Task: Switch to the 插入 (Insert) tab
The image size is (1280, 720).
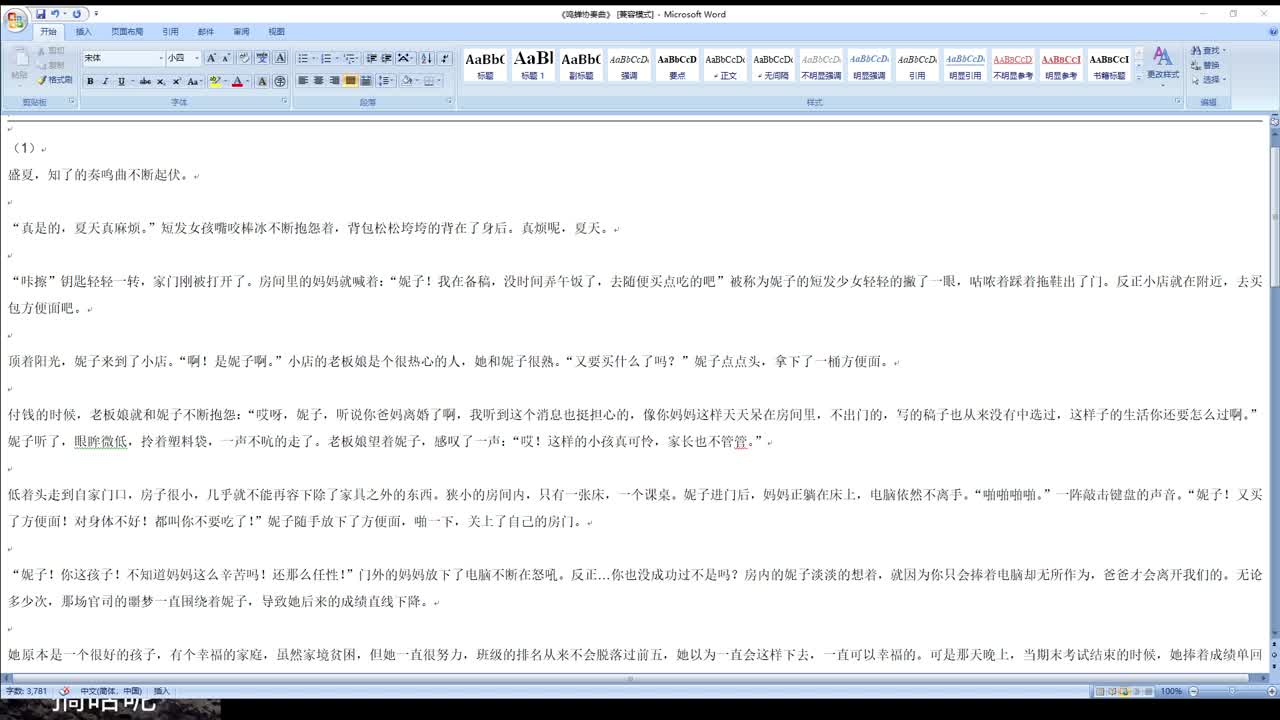Action: click(83, 32)
